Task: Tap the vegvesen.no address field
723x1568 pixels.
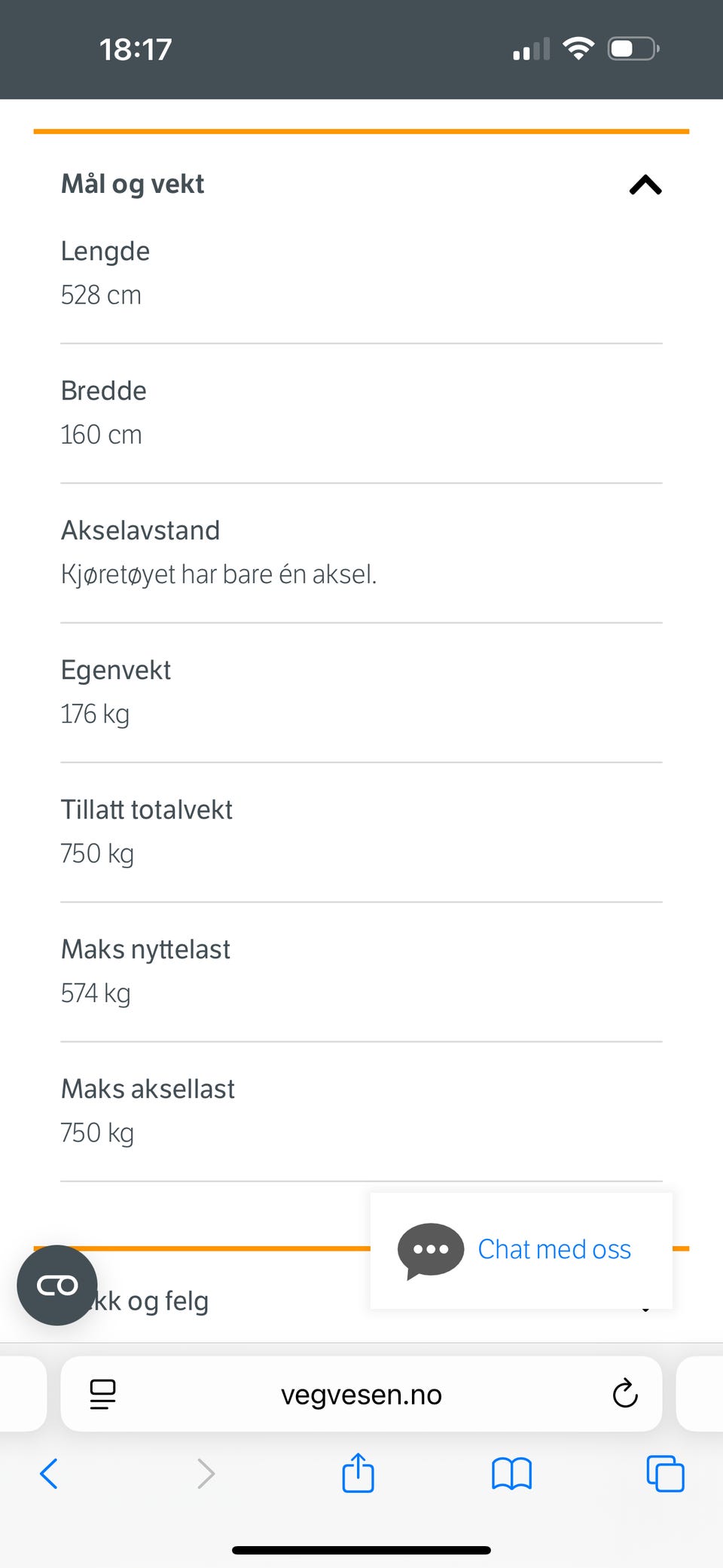Action: (x=361, y=1395)
